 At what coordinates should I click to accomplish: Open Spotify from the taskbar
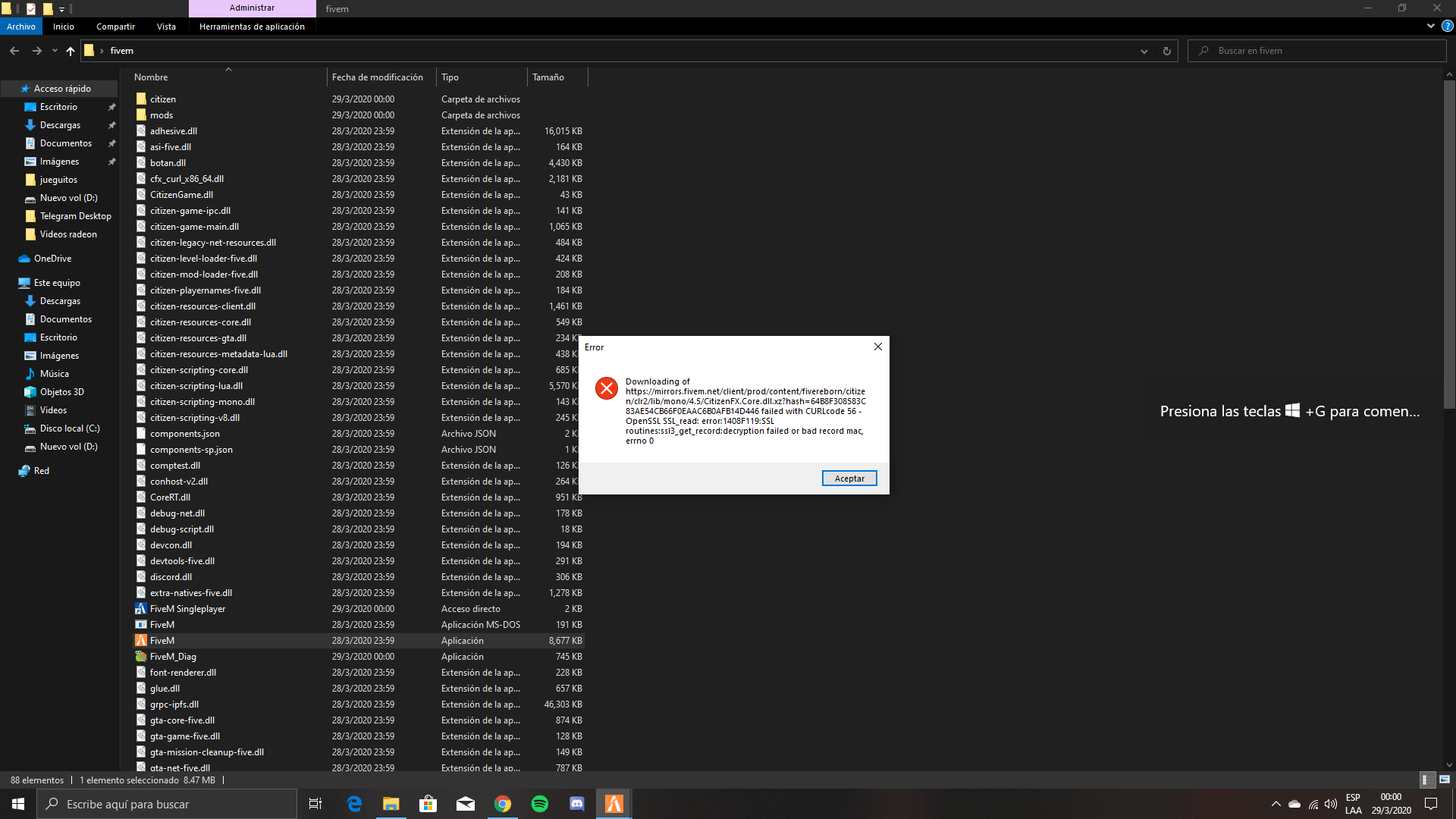pyautogui.click(x=540, y=803)
